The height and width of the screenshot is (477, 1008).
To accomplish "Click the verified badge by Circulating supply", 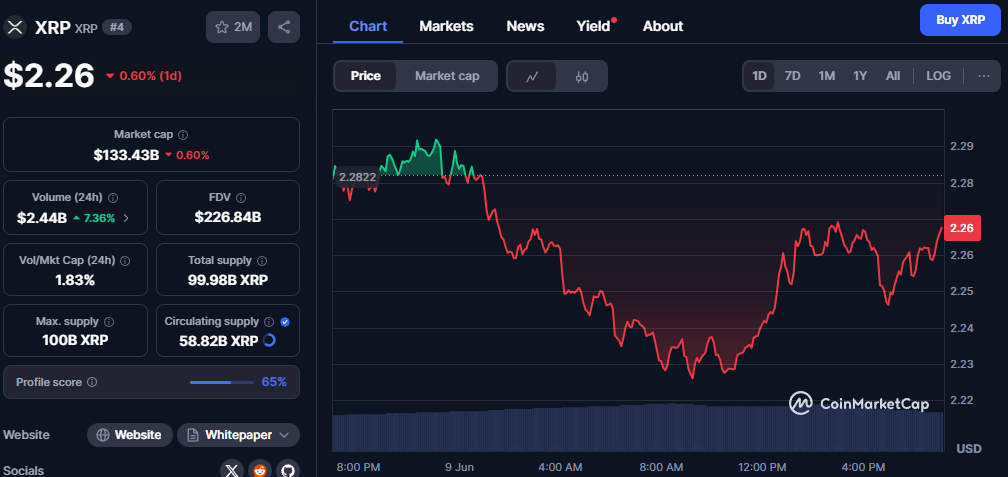I will [x=285, y=321].
